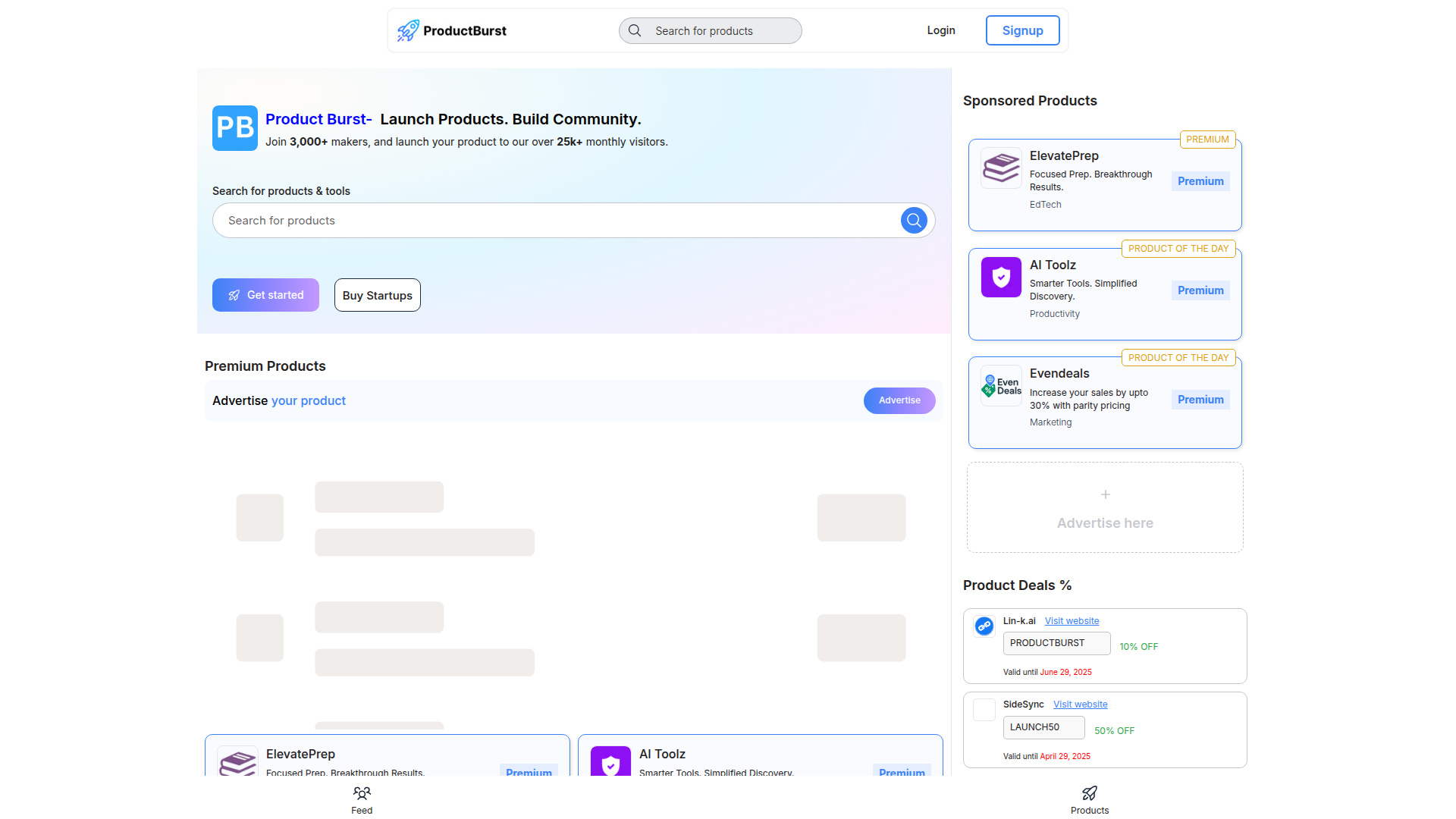The height and width of the screenshot is (819, 1456).
Task: Select the AI Toolz purple shield icon
Action: 1000,278
